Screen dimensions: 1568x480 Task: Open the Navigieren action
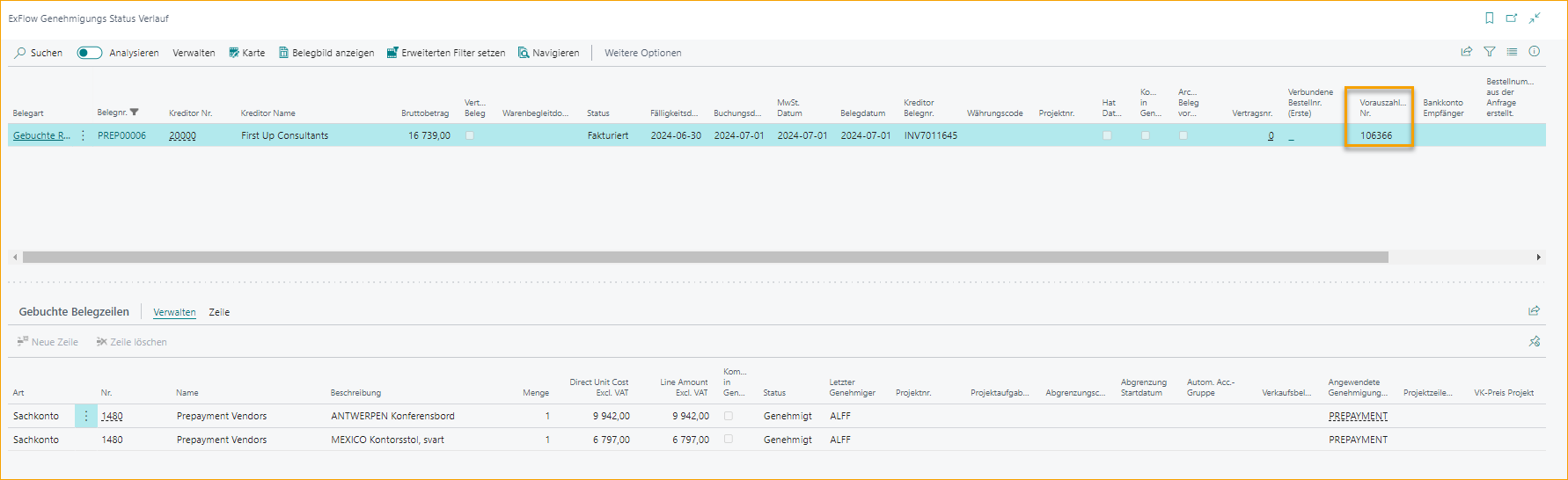tap(548, 53)
